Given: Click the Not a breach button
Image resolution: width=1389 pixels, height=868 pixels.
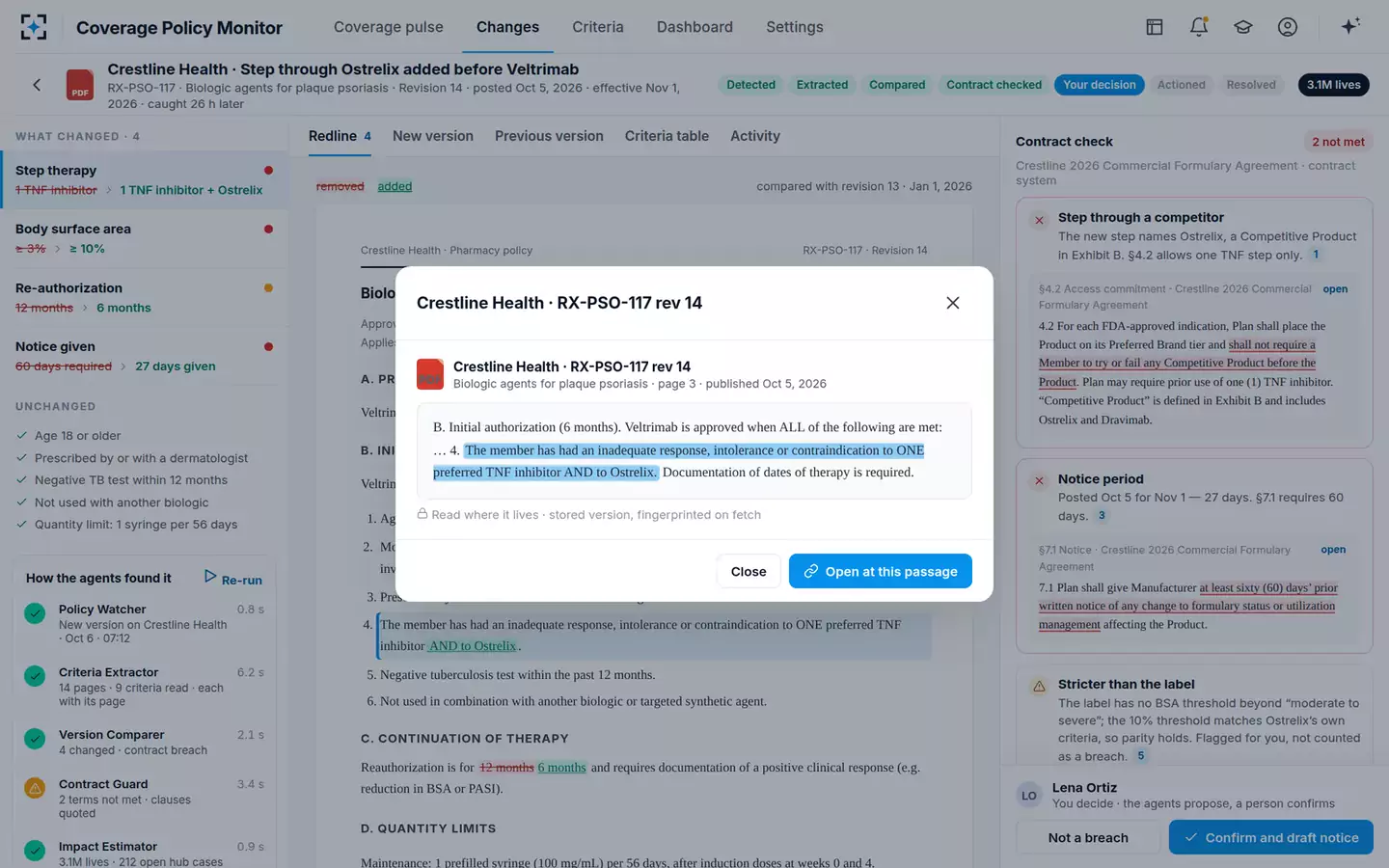Looking at the screenshot, I should (x=1088, y=837).
